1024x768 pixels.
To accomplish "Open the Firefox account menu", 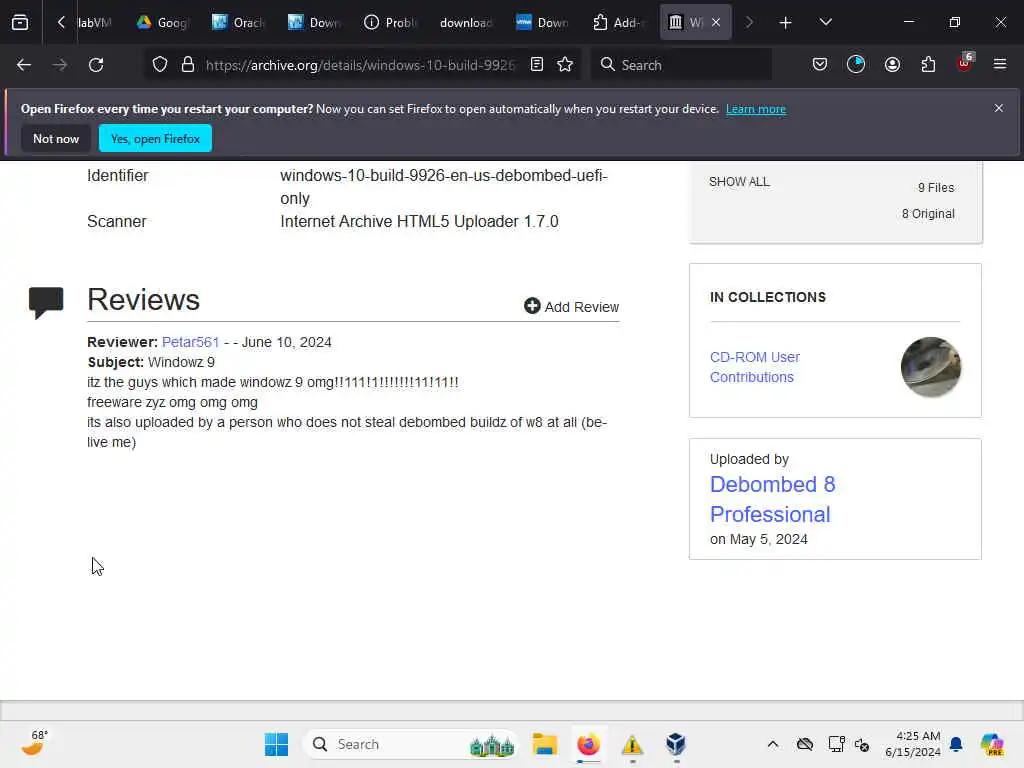I will pos(892,64).
